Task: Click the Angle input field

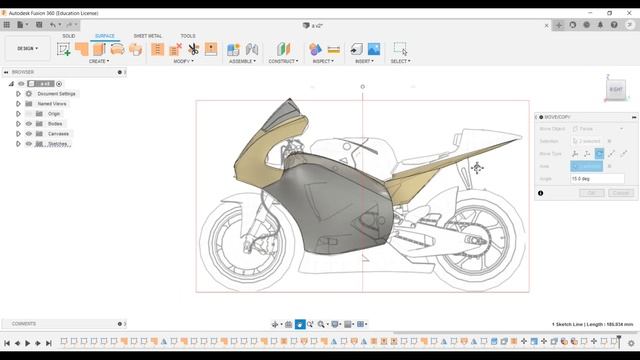Action: click(597, 179)
